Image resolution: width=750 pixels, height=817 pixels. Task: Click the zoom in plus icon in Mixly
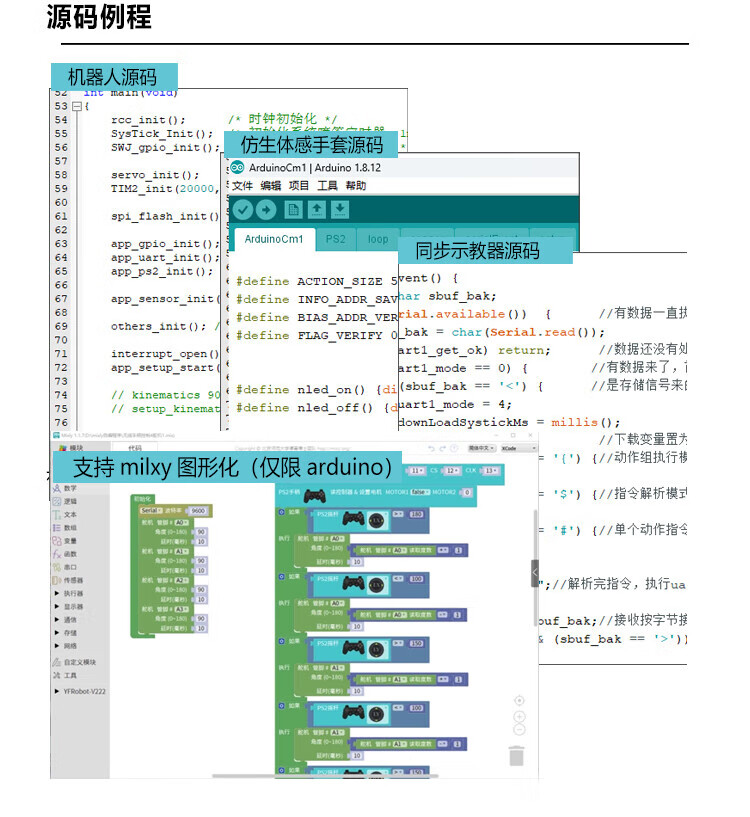(x=518, y=716)
